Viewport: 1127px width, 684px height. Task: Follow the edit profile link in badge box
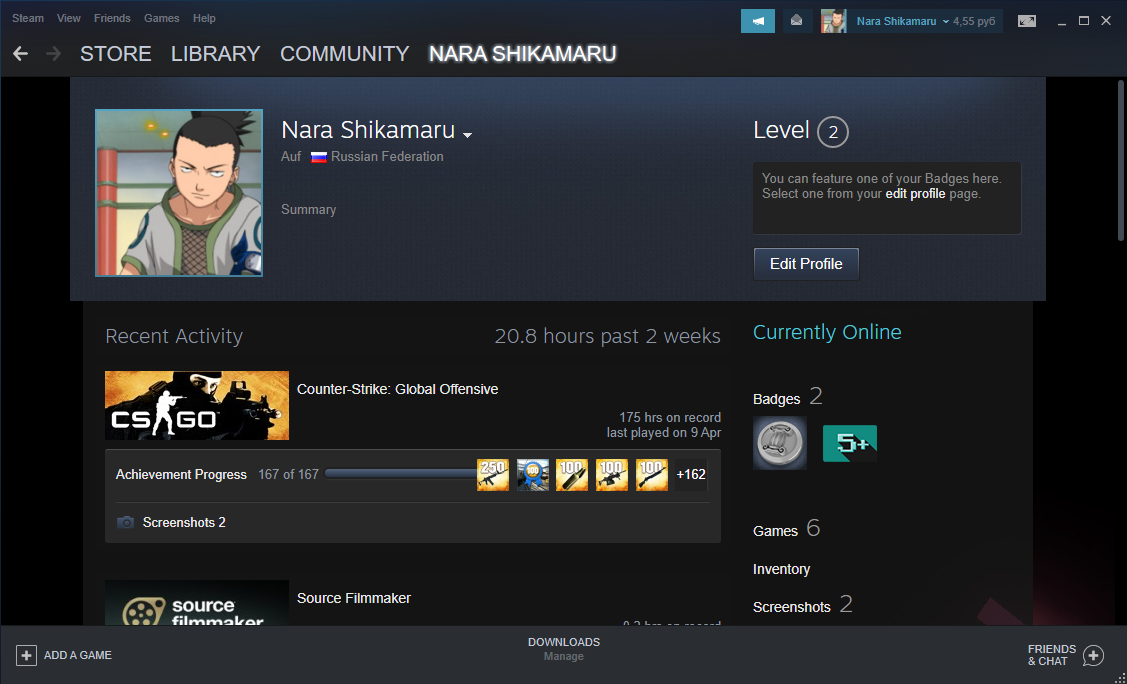915,194
